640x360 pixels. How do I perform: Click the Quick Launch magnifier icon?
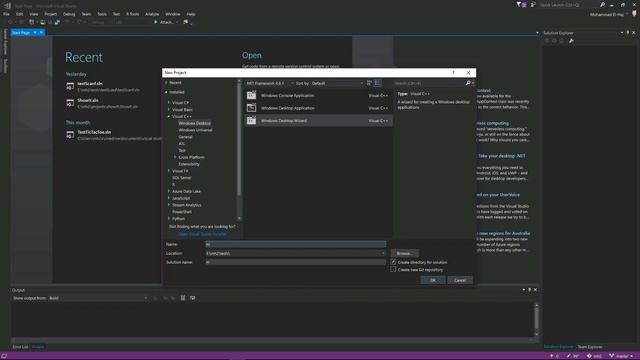pyautogui.click(x=602, y=5)
